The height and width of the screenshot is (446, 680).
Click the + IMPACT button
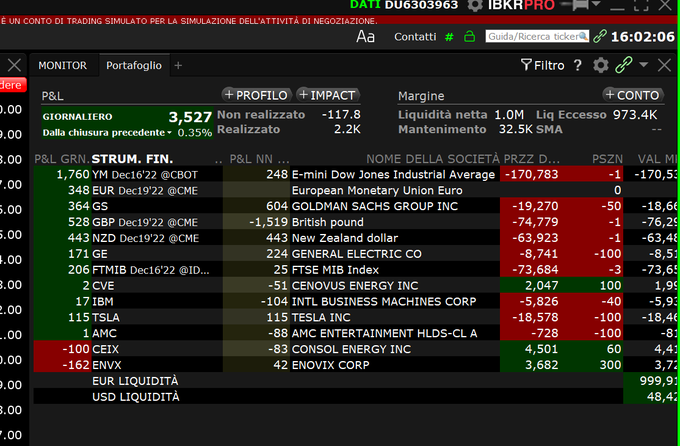coord(328,95)
